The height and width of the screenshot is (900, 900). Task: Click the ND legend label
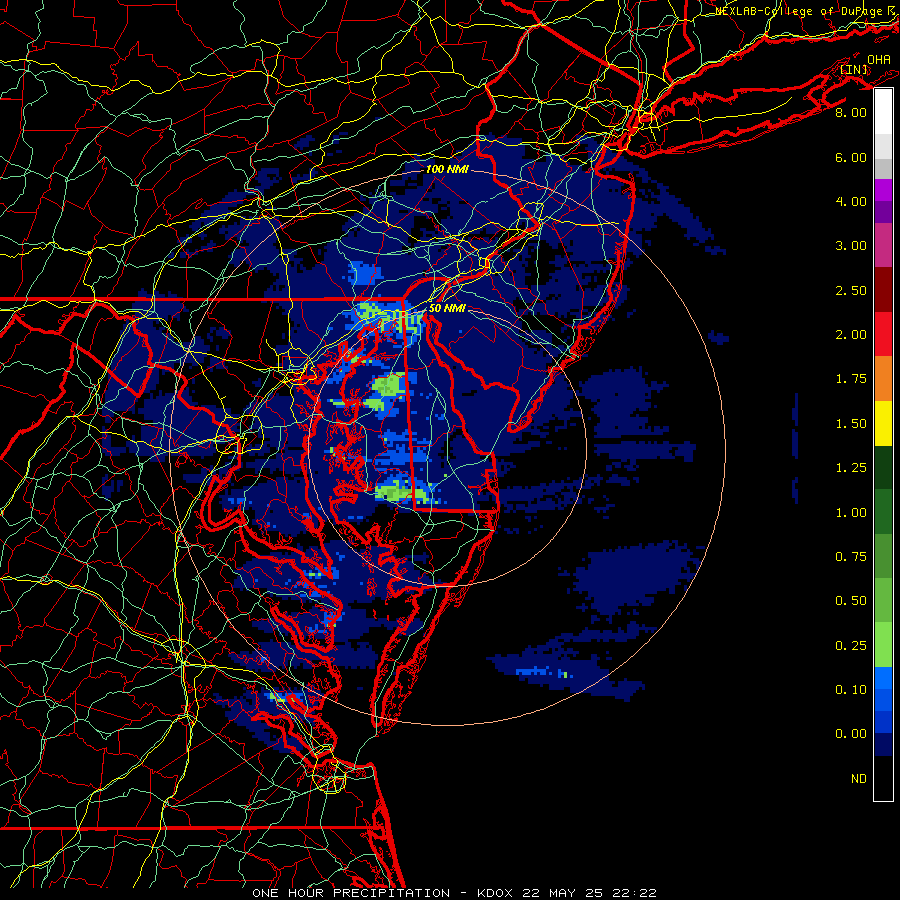(859, 779)
